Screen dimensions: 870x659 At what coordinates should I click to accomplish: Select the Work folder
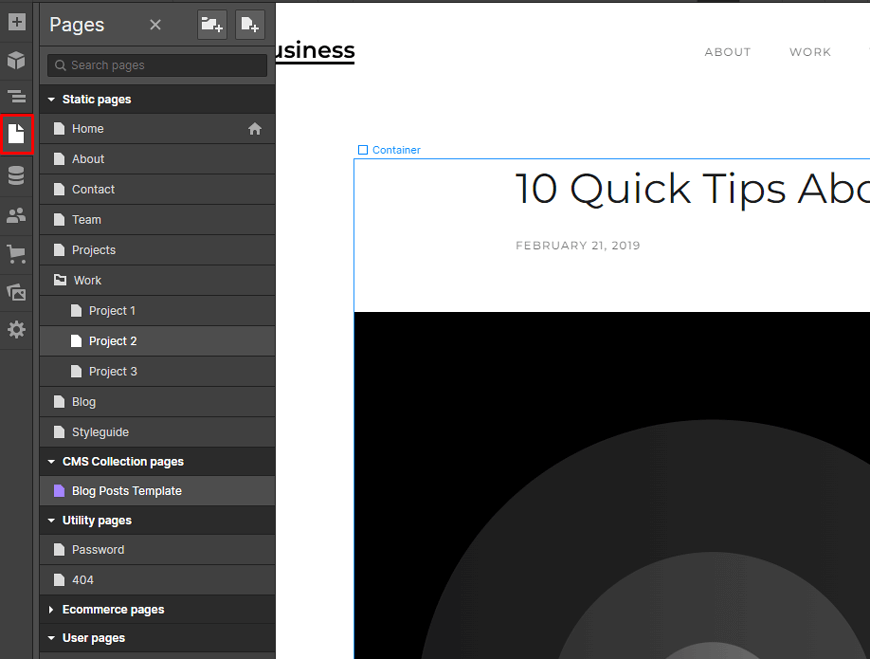coord(158,281)
